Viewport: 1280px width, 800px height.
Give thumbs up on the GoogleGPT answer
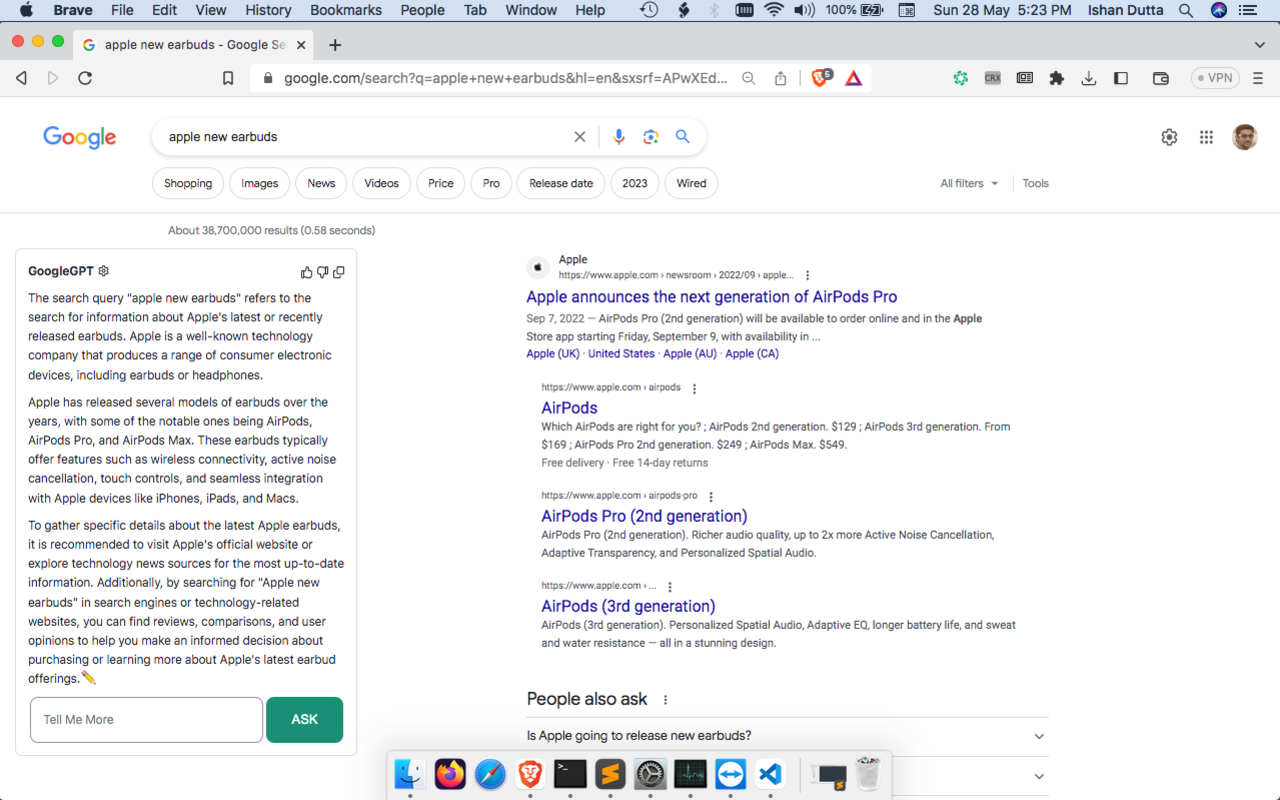tap(306, 271)
